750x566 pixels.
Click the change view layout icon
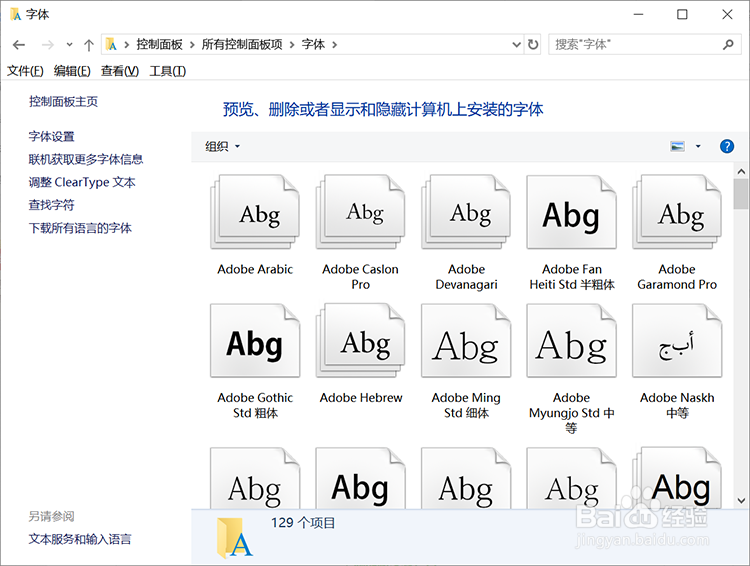click(677, 146)
